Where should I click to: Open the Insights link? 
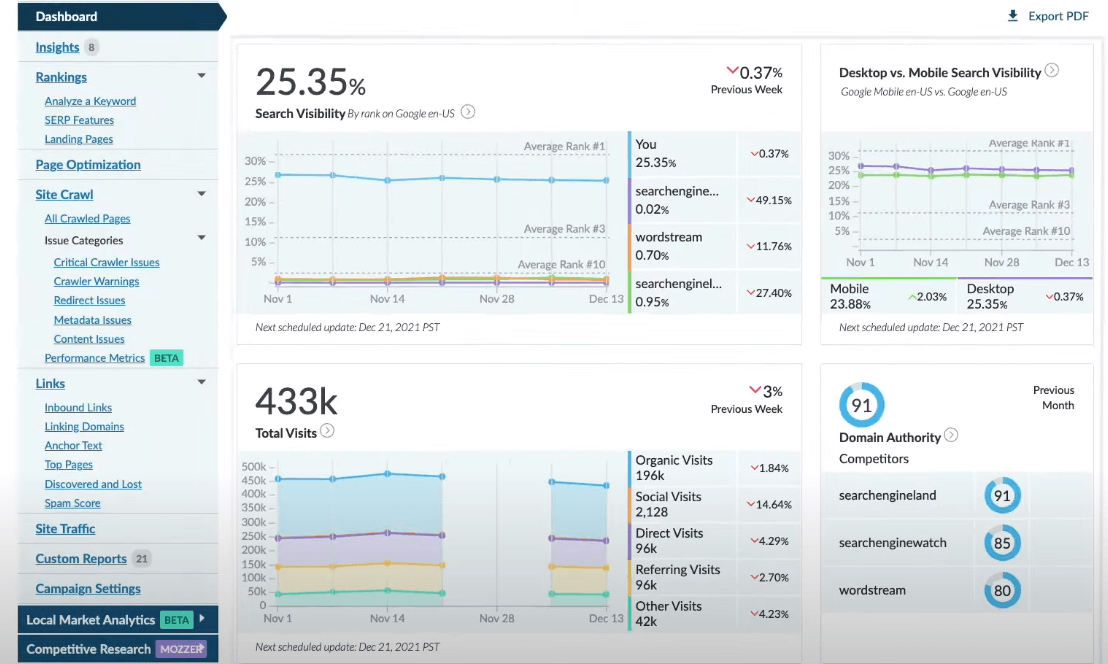57,47
